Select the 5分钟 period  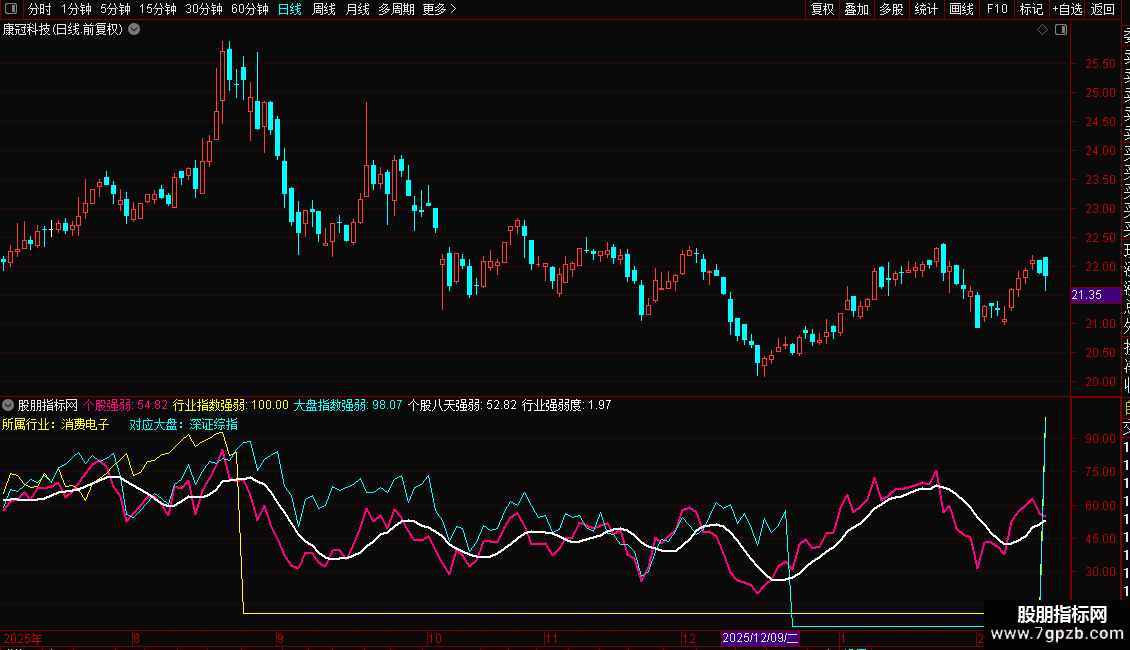115,9
